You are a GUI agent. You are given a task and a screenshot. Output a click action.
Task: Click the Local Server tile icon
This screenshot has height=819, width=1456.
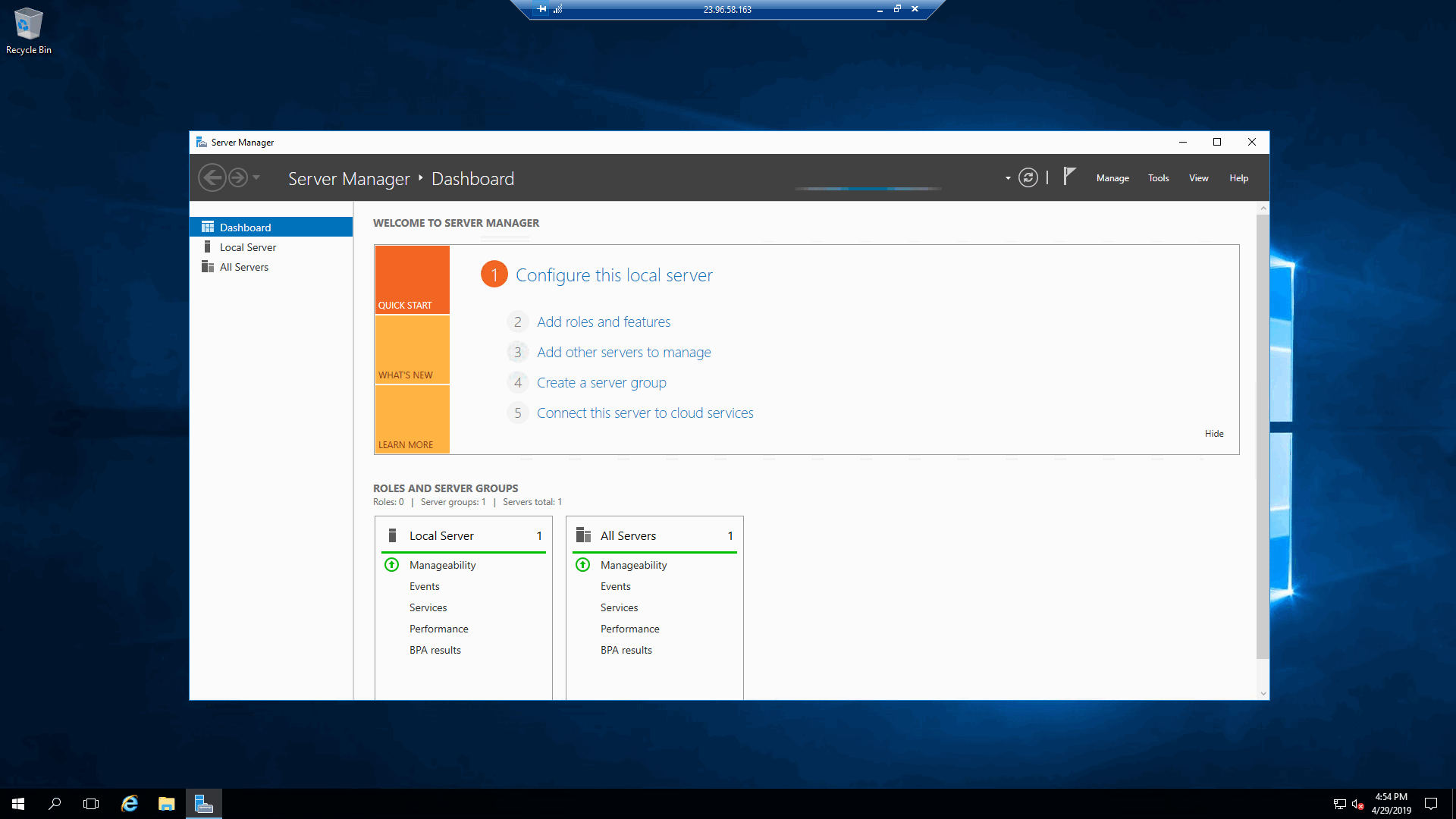[392, 535]
